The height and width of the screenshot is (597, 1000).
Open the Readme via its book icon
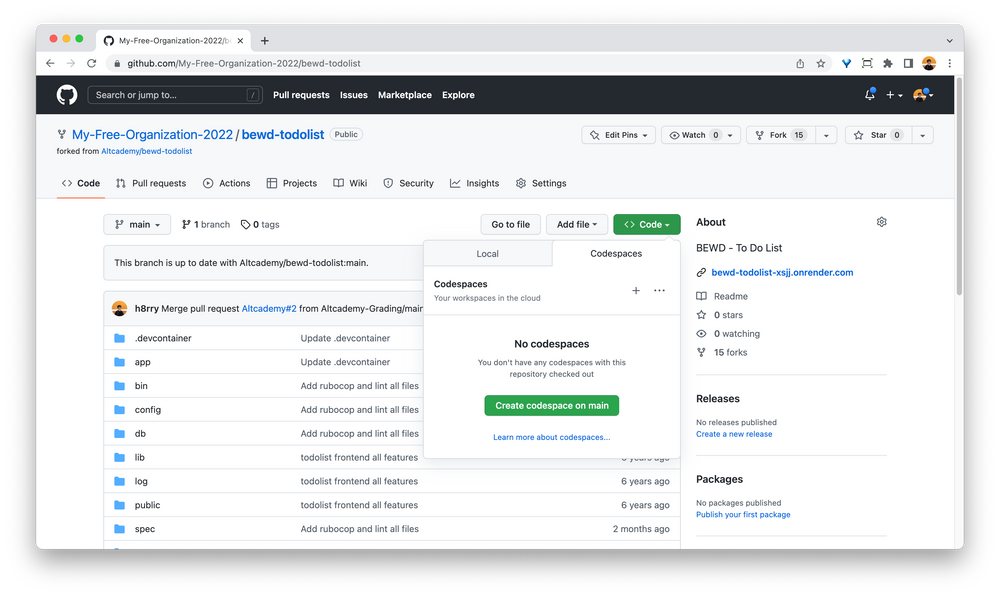[x=703, y=296]
